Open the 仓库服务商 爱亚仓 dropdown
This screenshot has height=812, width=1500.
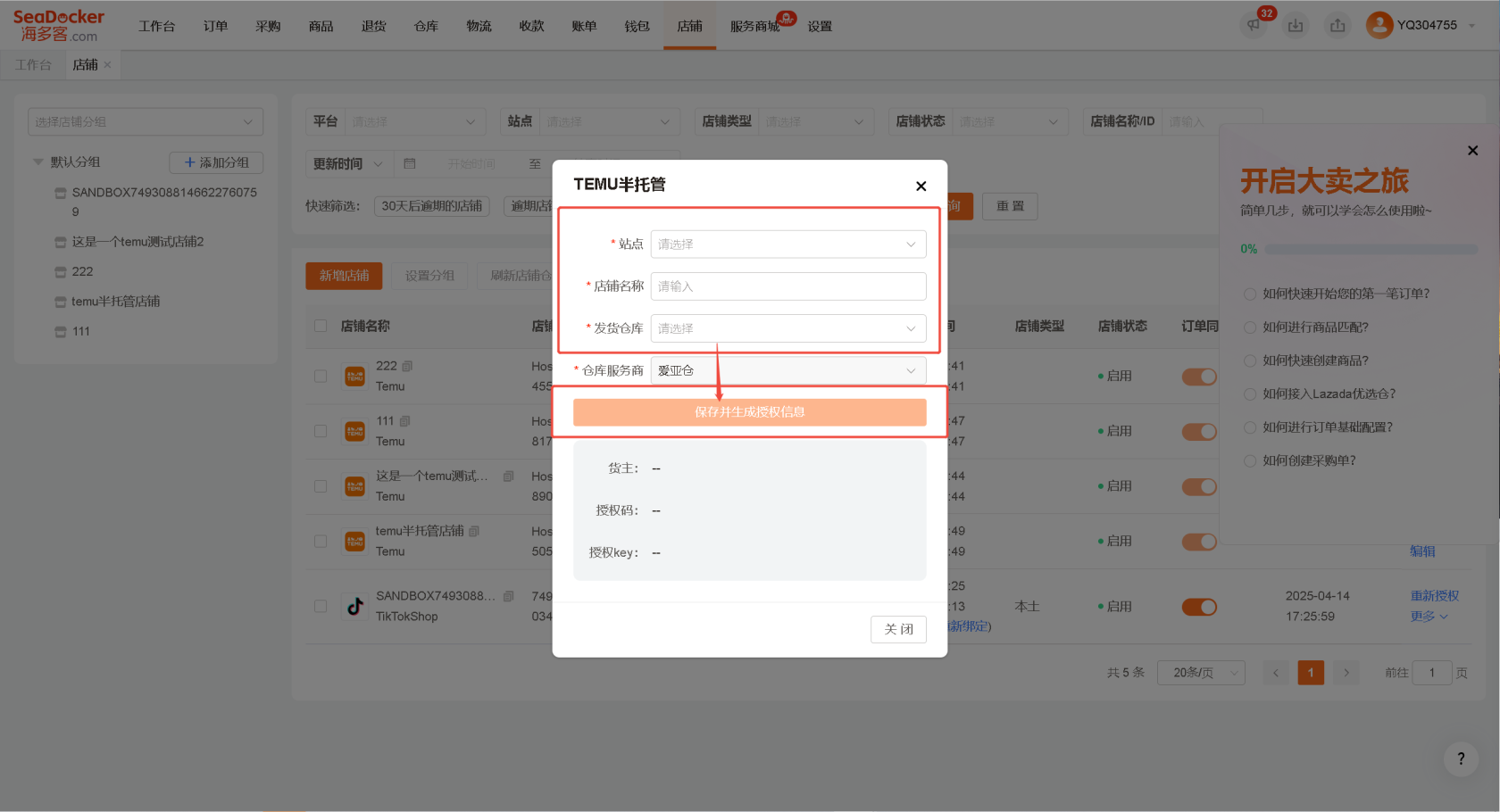point(788,370)
